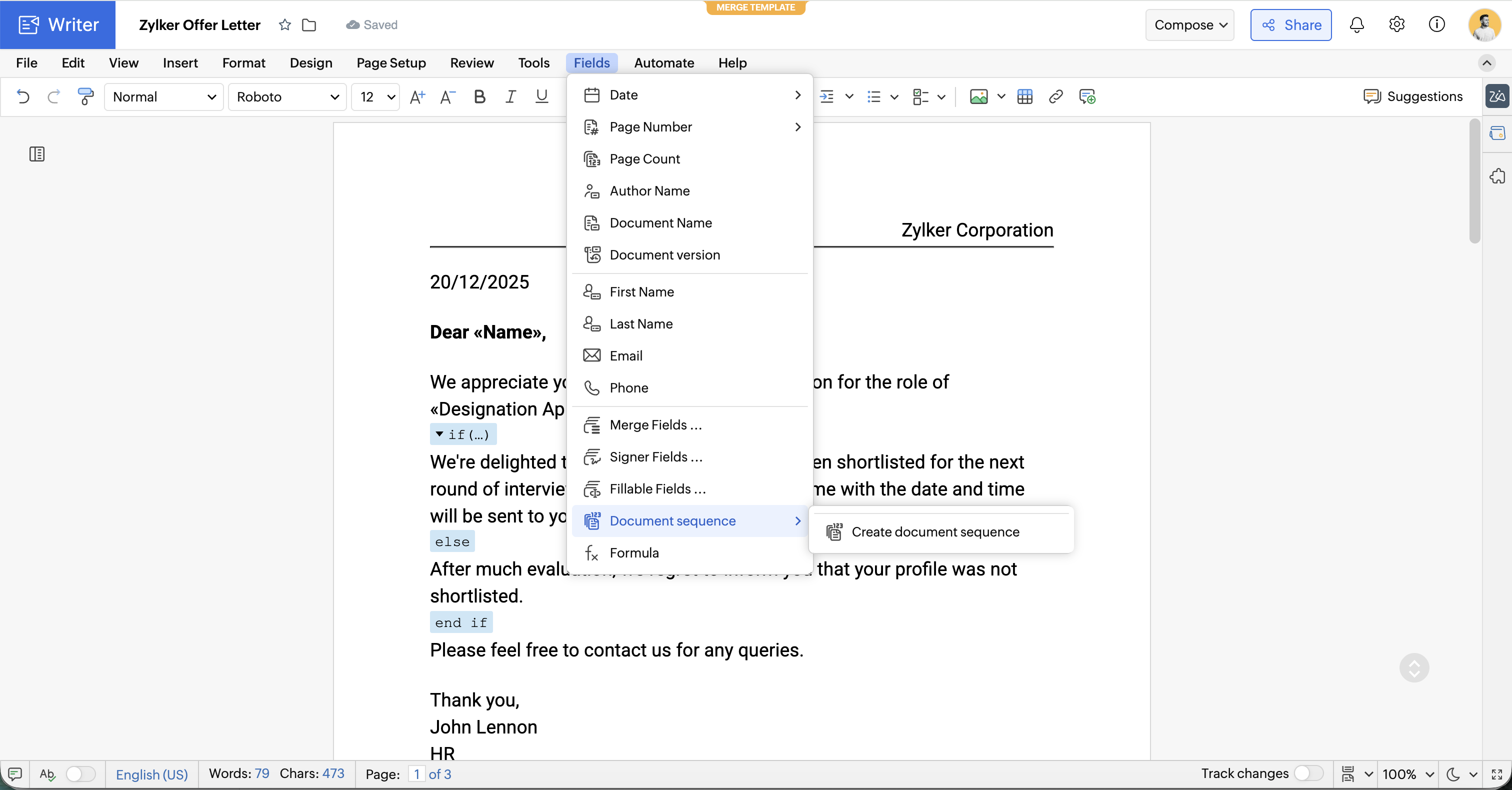
Task: Select Create document sequence
Action: point(935,531)
